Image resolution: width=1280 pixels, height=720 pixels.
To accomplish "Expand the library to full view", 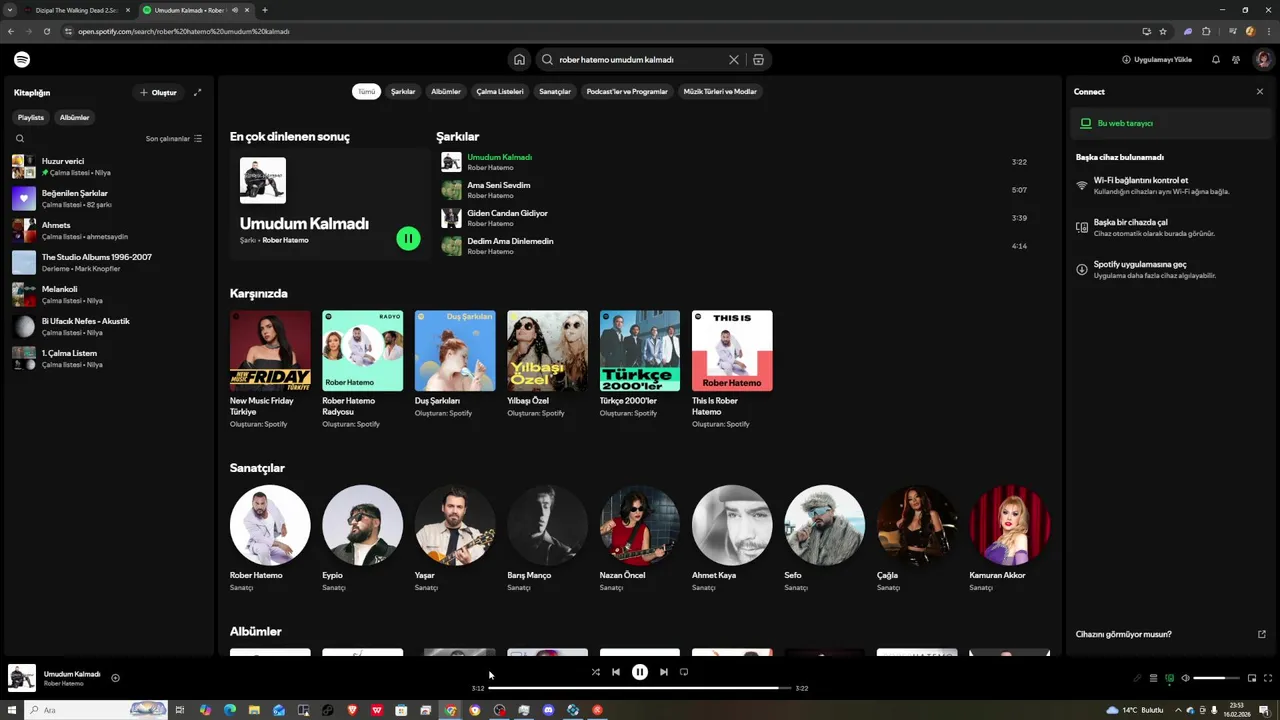I will [197, 92].
